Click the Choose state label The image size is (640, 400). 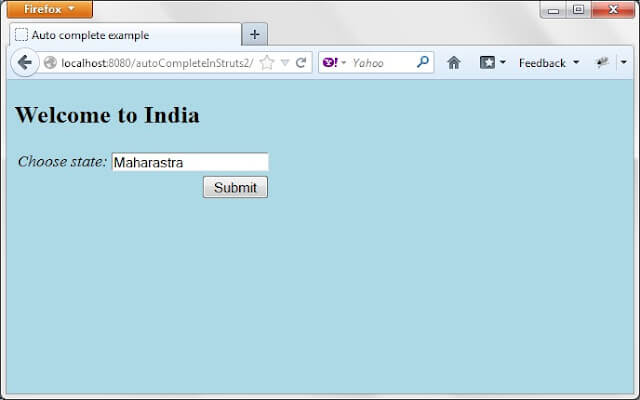[62, 162]
